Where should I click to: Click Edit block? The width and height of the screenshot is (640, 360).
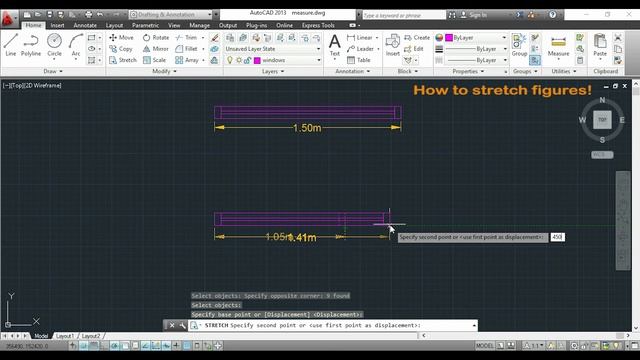[414, 49]
